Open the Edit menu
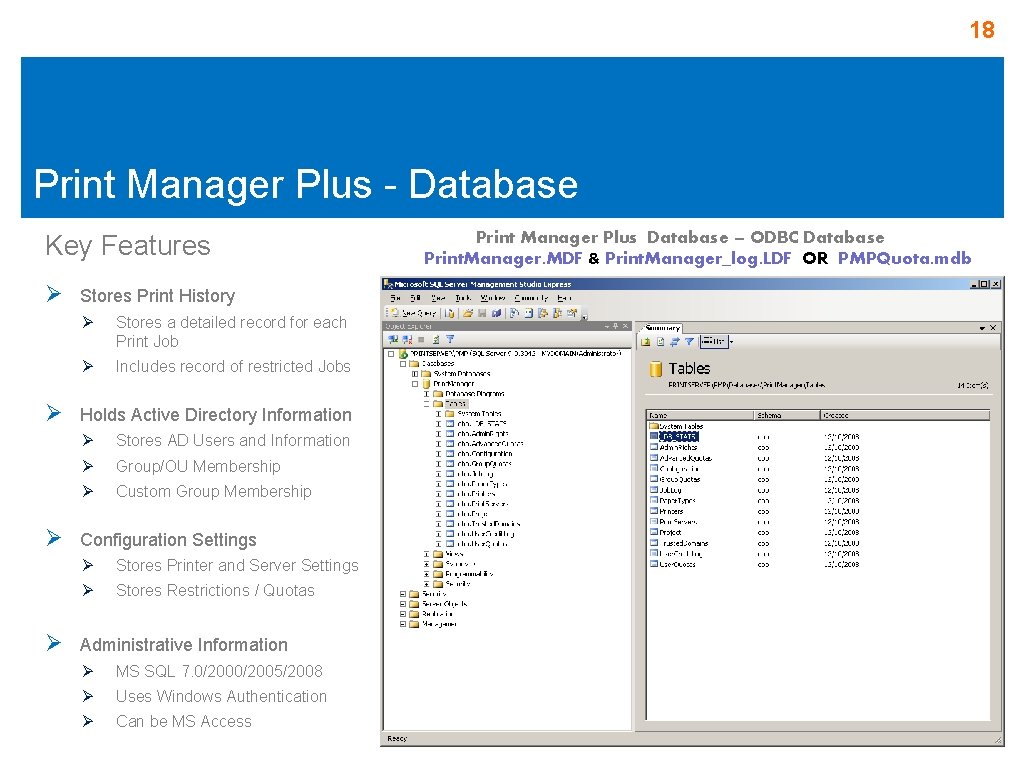Image resolution: width=1024 pixels, height=768 pixels. [x=415, y=298]
